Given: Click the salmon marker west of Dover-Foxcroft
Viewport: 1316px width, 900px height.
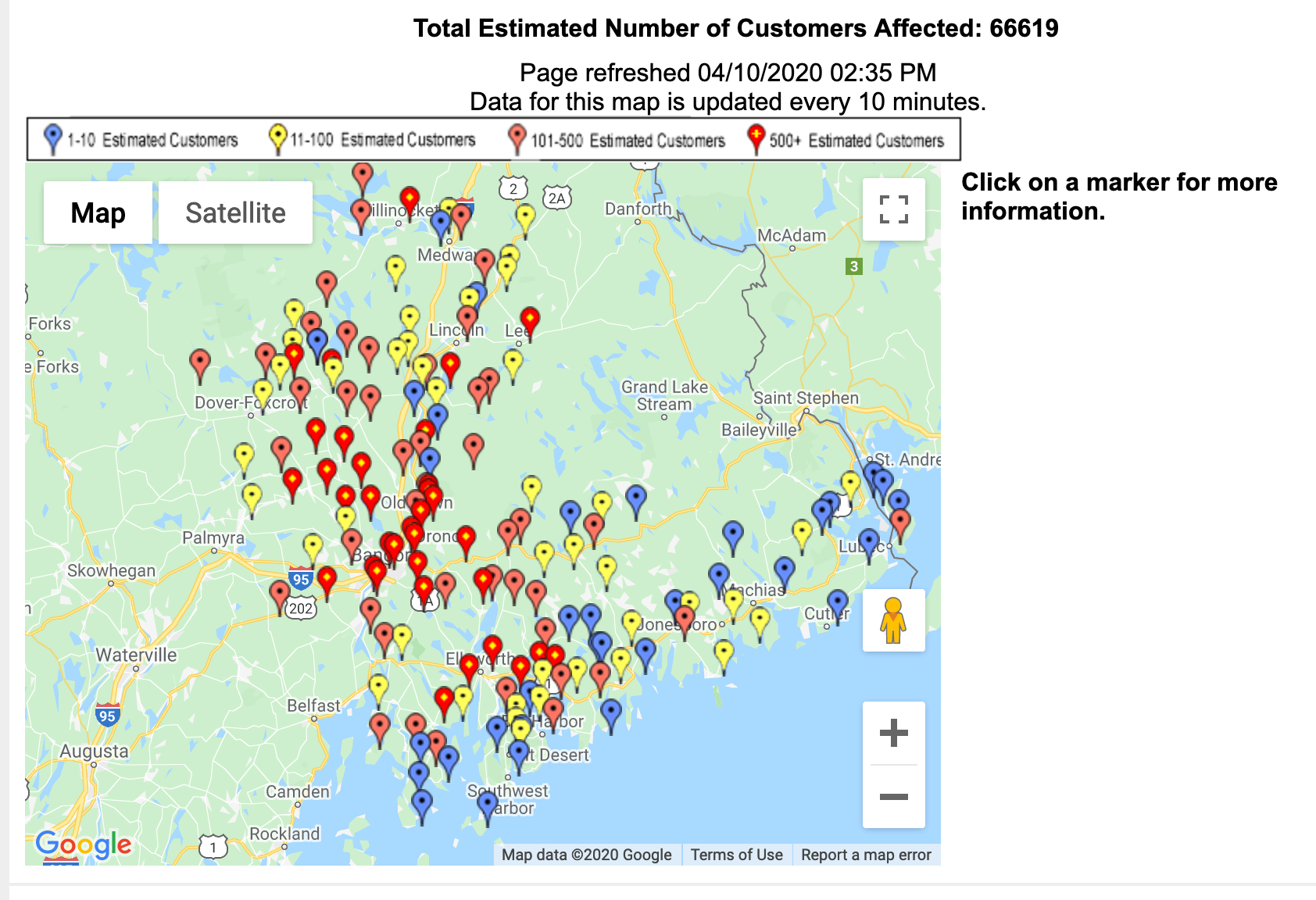Looking at the screenshot, I should coord(200,366).
